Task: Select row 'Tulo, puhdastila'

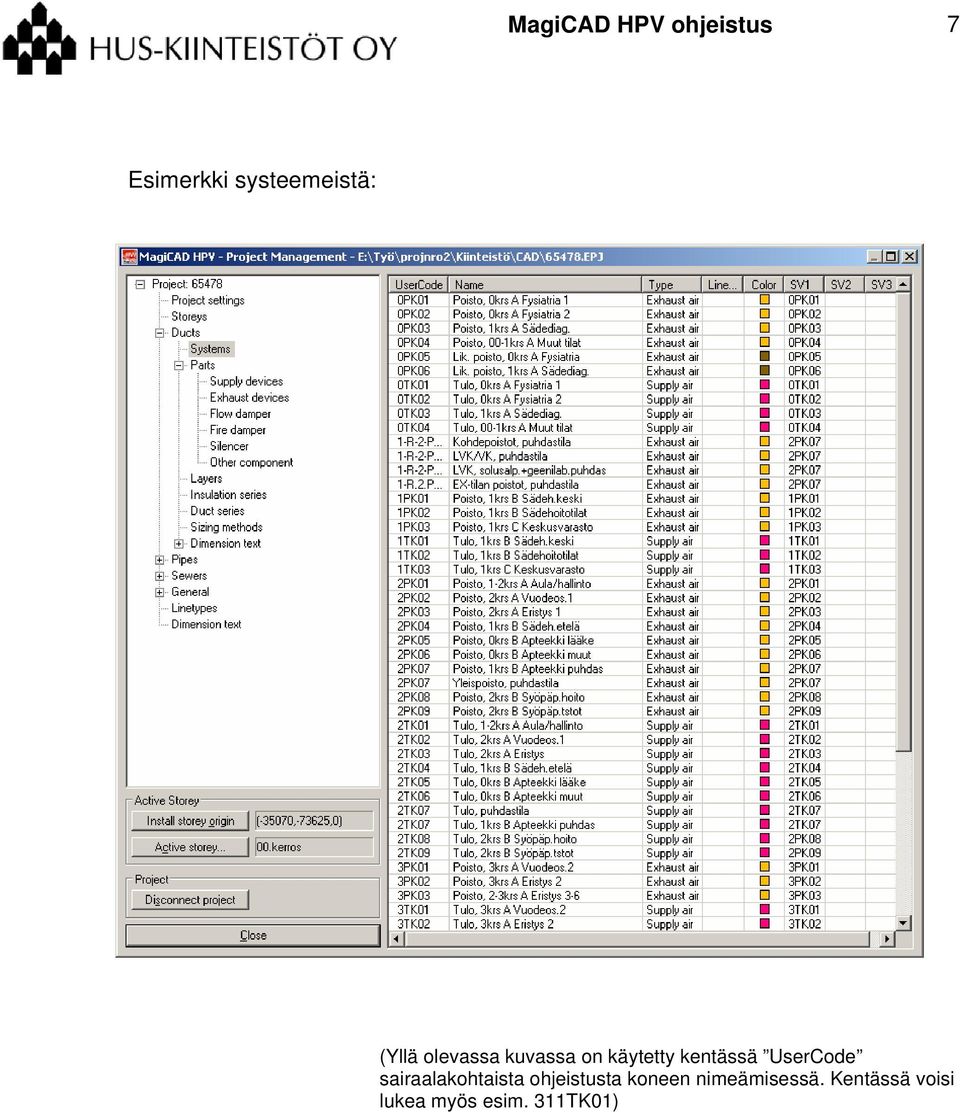Action: point(642,811)
